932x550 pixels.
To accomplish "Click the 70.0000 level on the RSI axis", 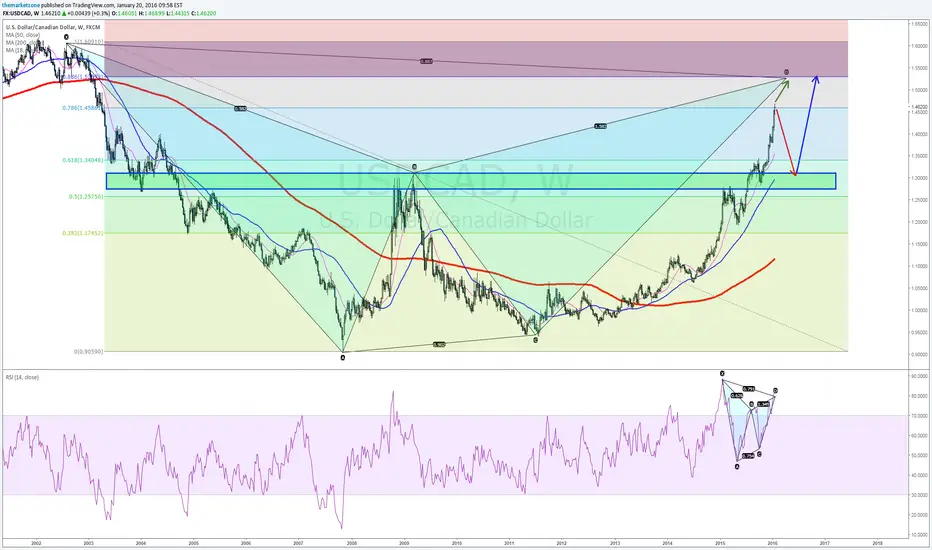I will 919,416.
